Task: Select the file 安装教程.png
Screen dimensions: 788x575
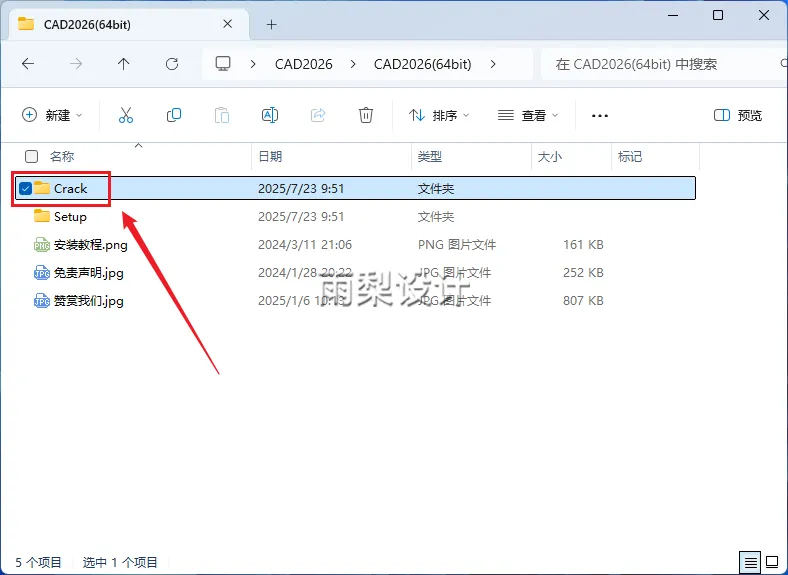Action: click(x=91, y=245)
